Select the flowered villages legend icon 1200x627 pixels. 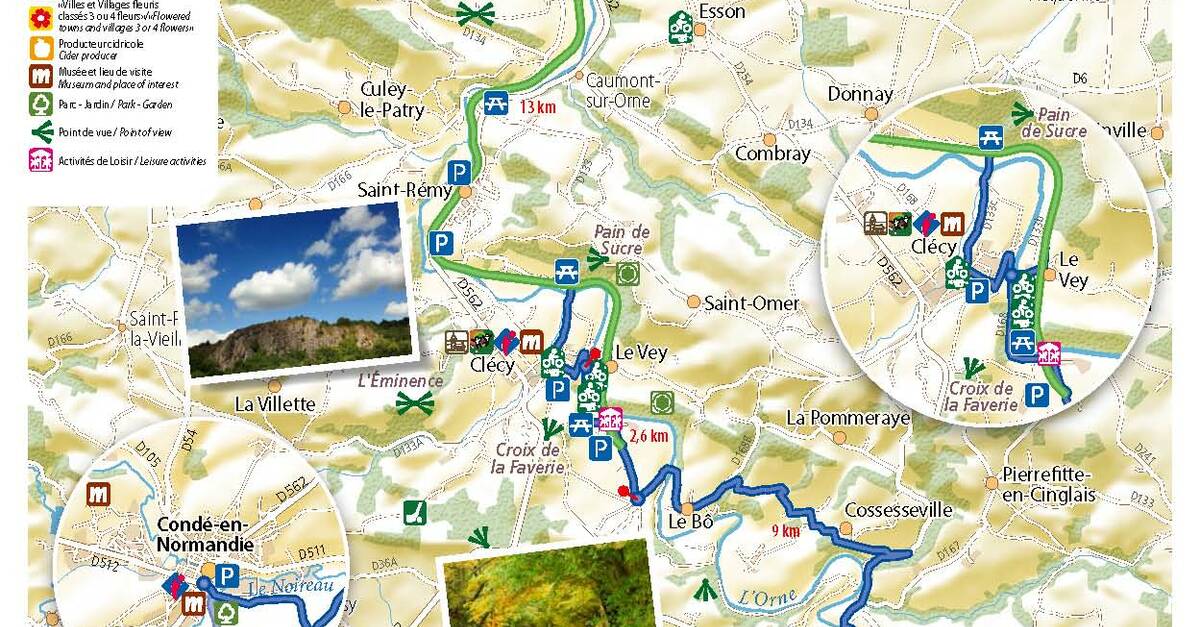click(42, 17)
